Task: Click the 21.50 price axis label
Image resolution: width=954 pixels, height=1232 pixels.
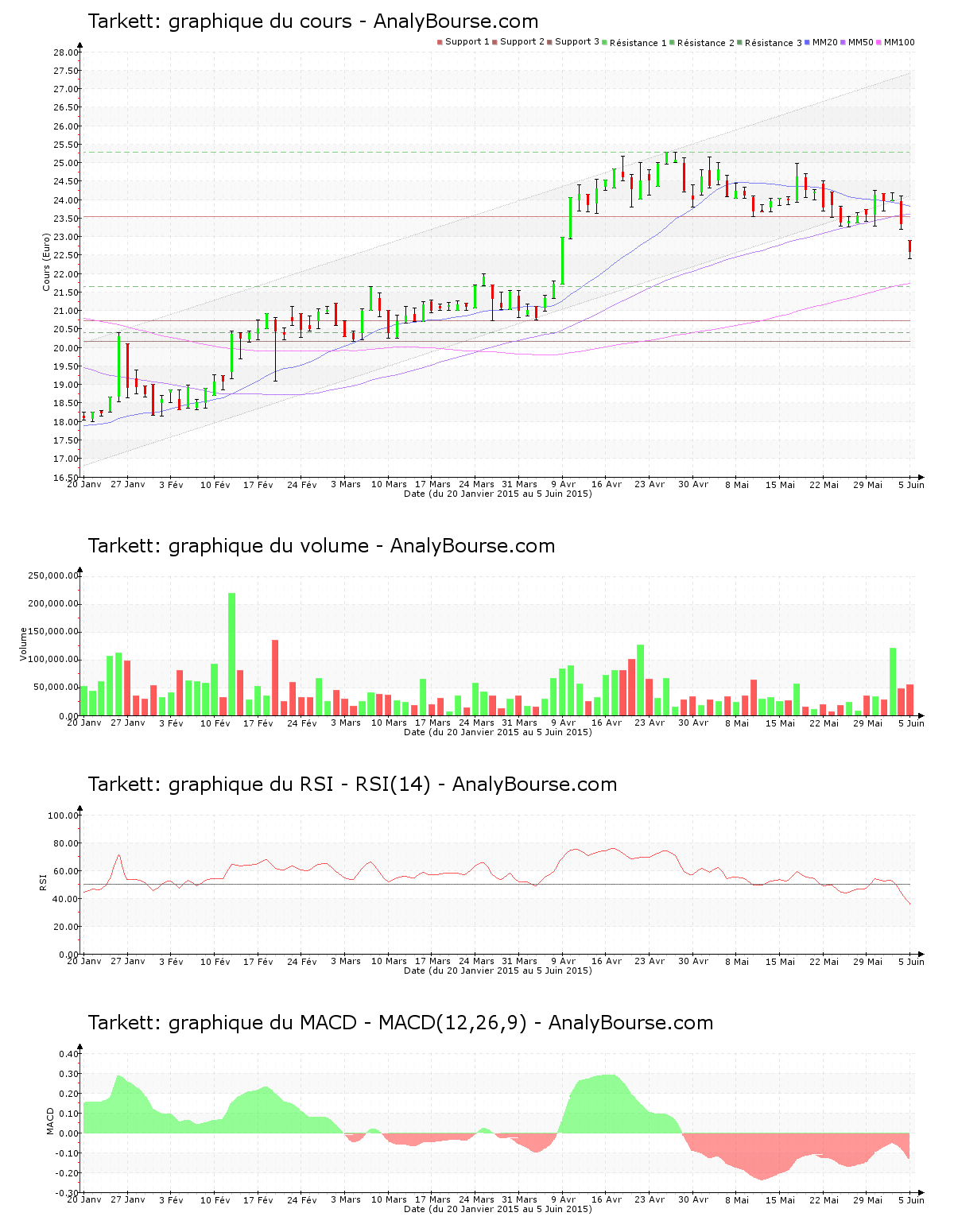Action: point(67,293)
